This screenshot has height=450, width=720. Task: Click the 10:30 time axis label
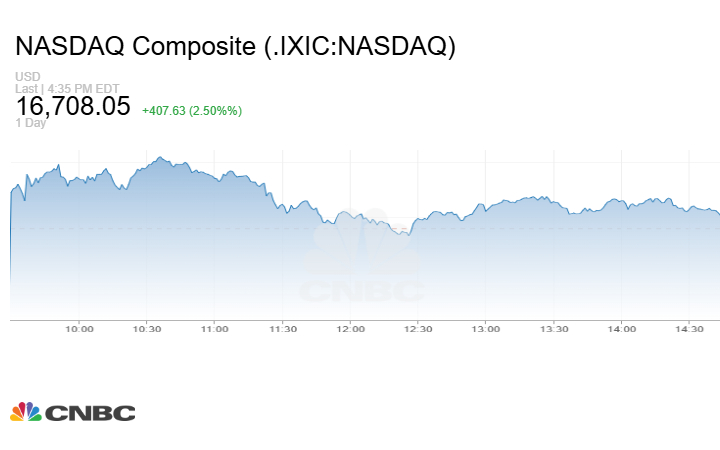coord(147,329)
